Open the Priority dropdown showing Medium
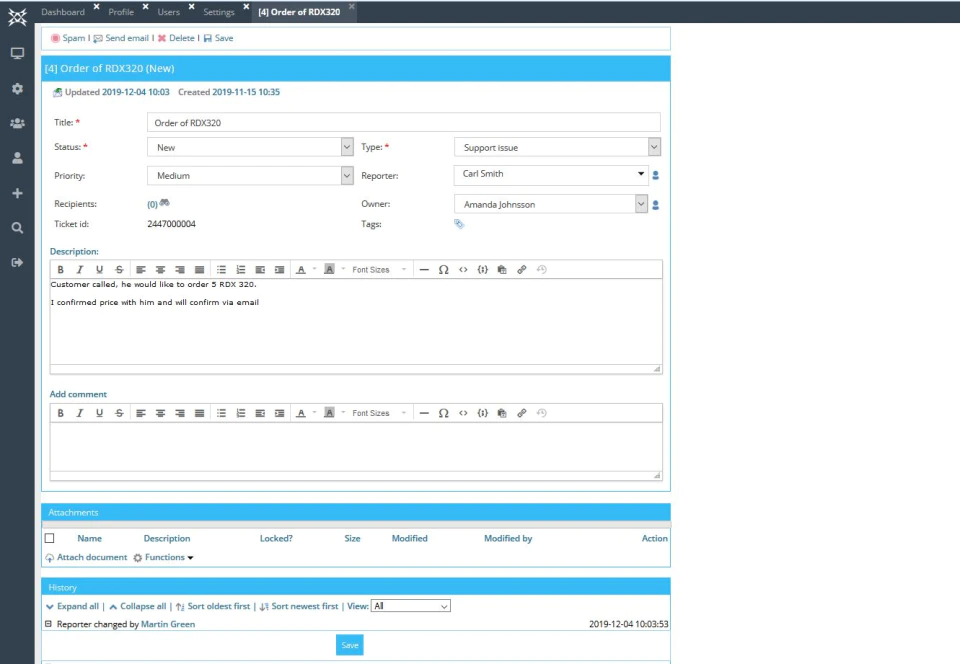This screenshot has width=960, height=664. (x=250, y=176)
